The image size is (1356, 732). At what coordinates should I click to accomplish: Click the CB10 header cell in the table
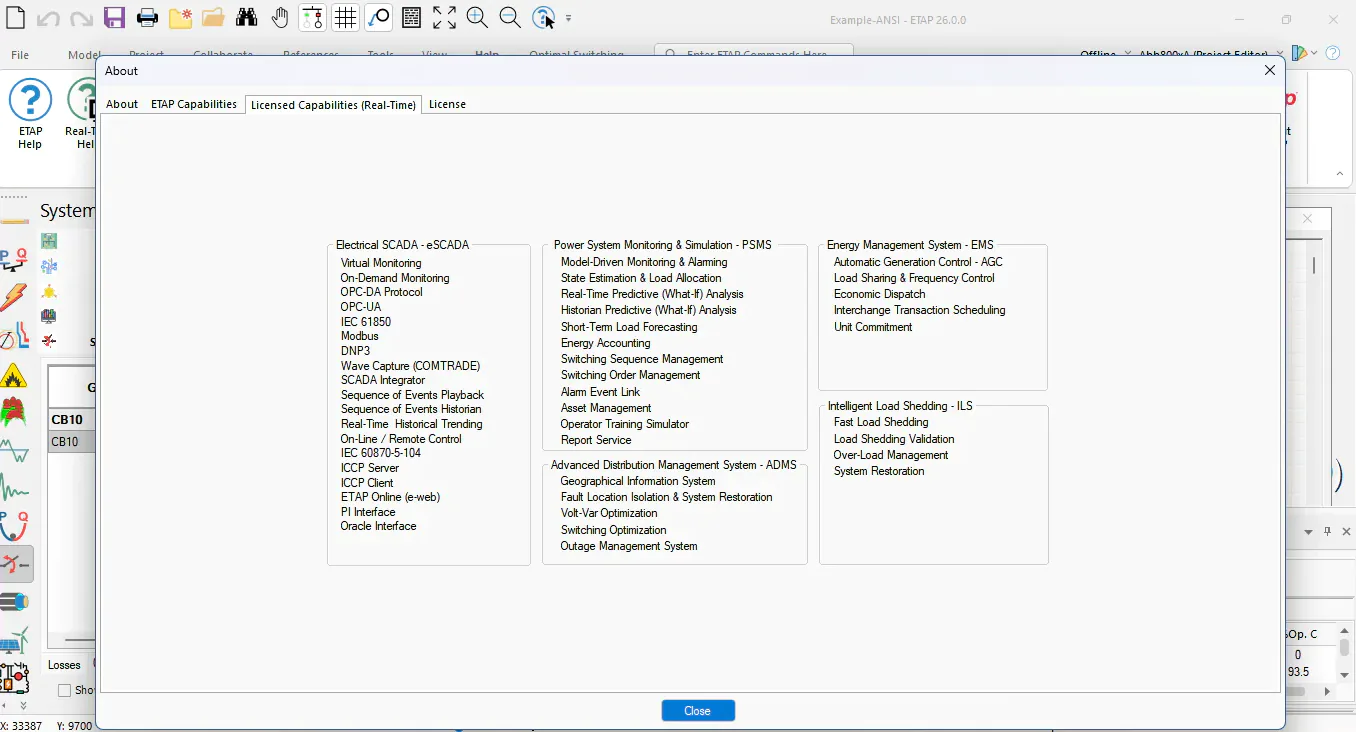72,420
